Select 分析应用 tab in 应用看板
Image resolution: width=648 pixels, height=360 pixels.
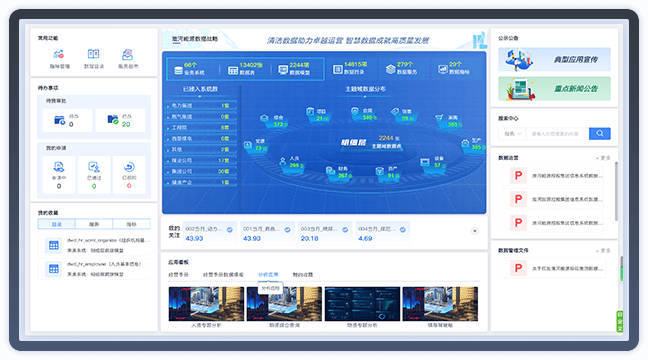pos(268,274)
